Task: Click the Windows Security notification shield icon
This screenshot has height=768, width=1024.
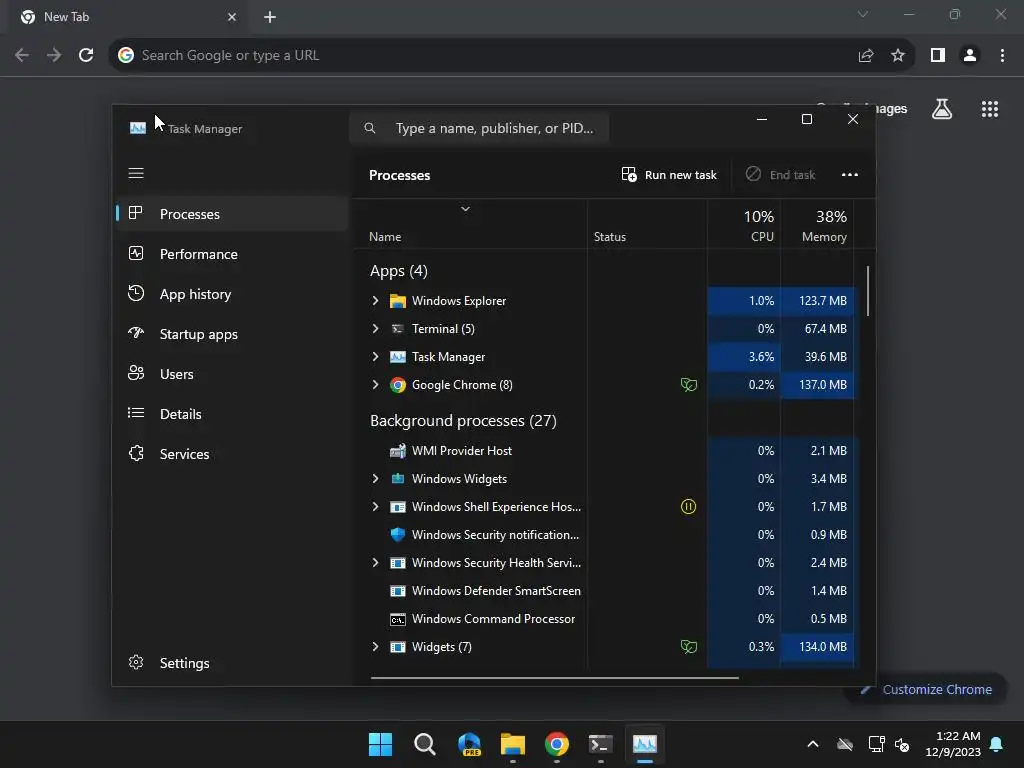Action: click(x=398, y=534)
